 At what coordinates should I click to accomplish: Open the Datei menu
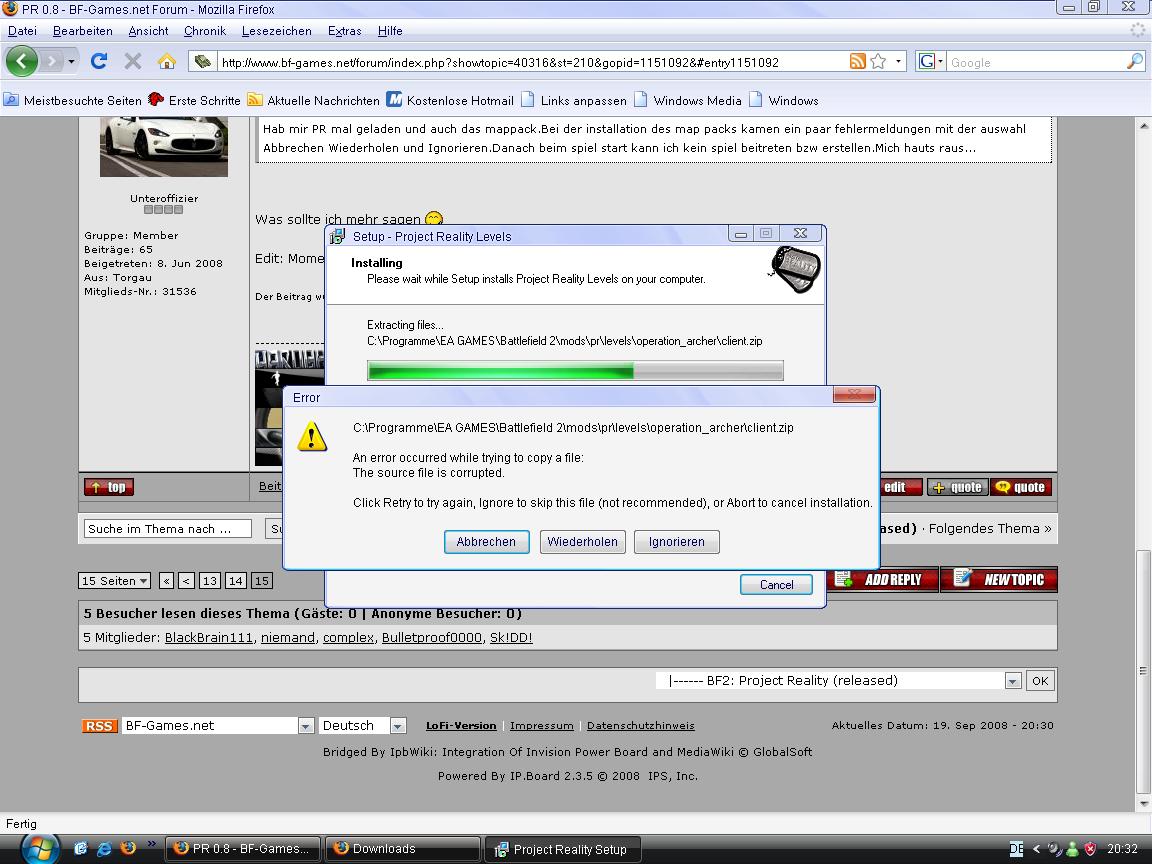click(22, 31)
